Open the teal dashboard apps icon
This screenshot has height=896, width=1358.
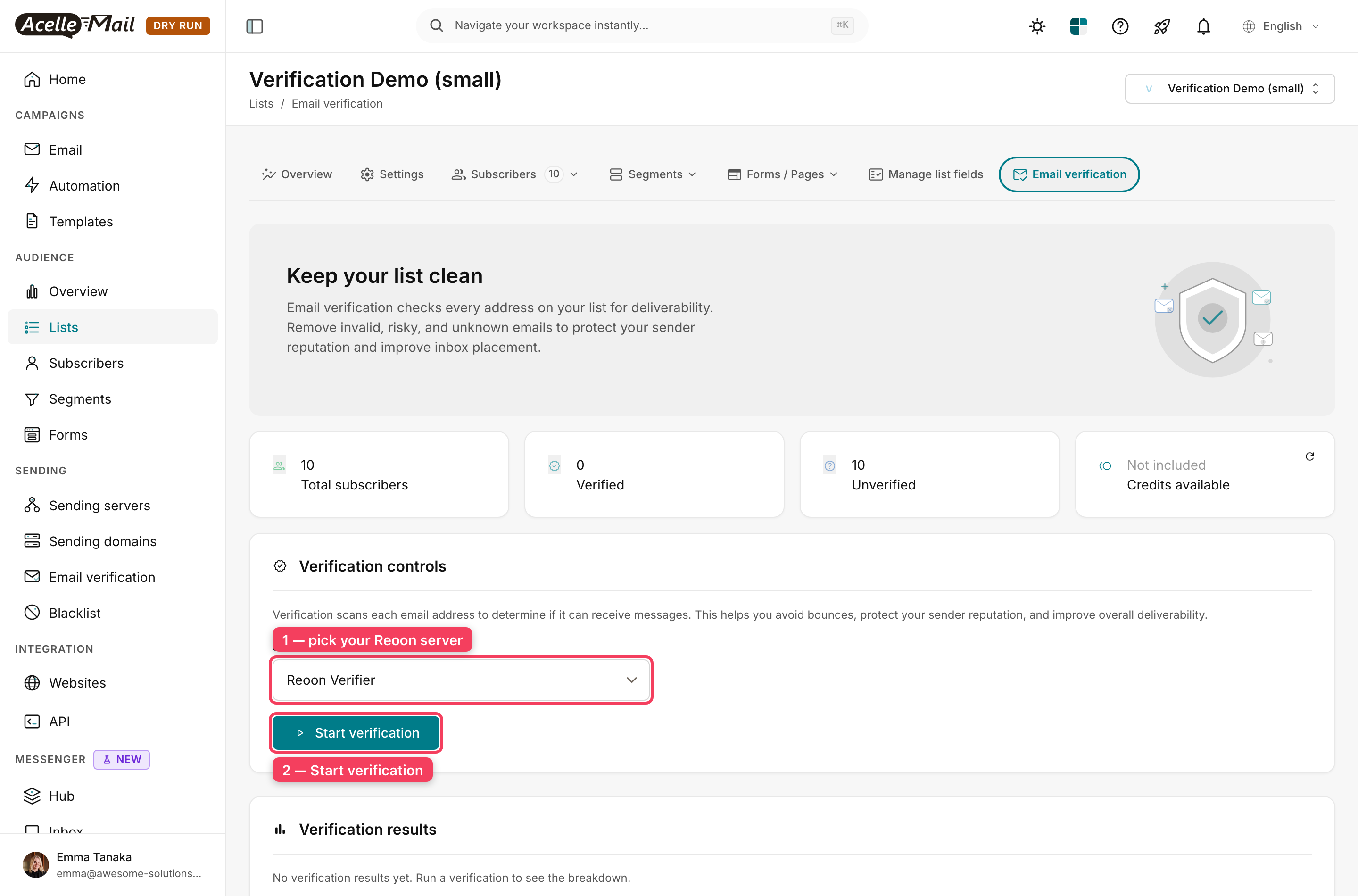[x=1078, y=26]
